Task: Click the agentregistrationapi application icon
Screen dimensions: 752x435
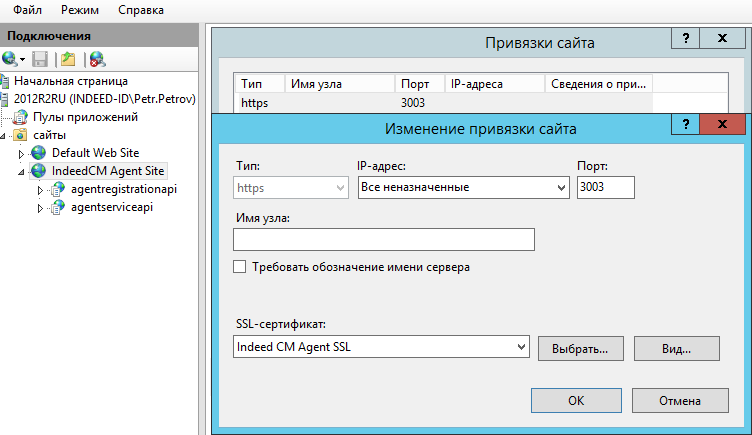Action: pos(59,189)
